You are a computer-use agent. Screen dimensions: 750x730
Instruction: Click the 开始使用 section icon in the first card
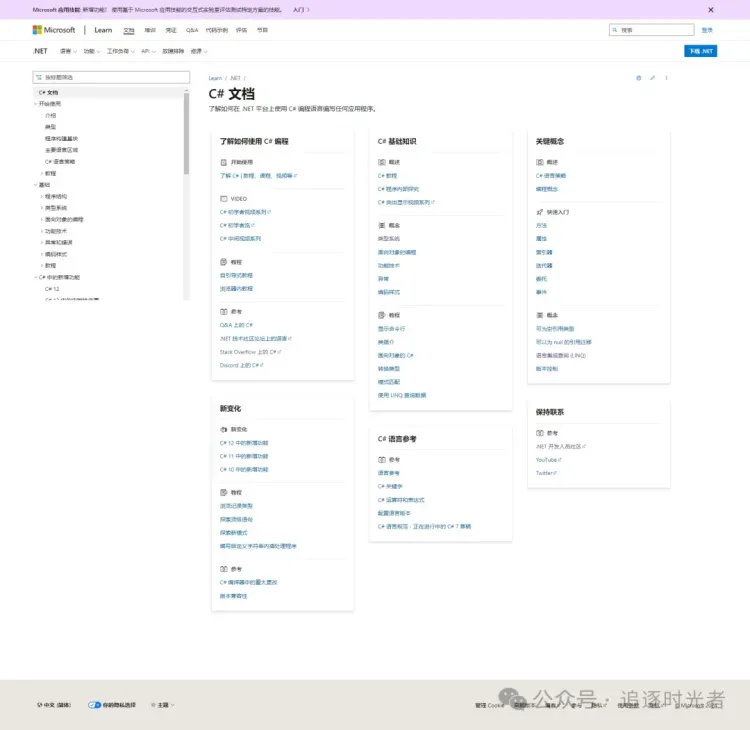[x=223, y=162]
